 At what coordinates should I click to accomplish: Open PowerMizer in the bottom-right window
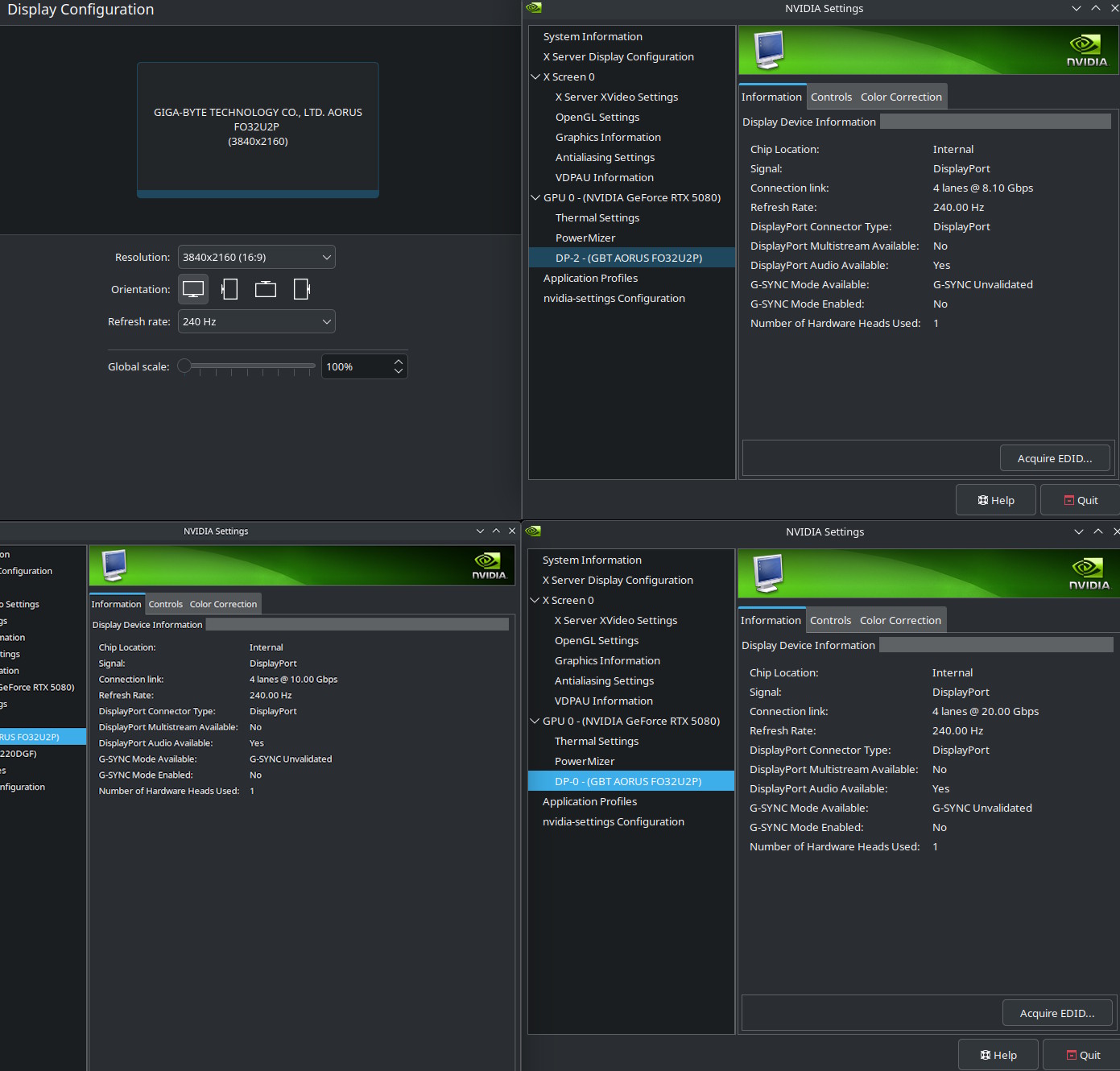click(x=585, y=761)
